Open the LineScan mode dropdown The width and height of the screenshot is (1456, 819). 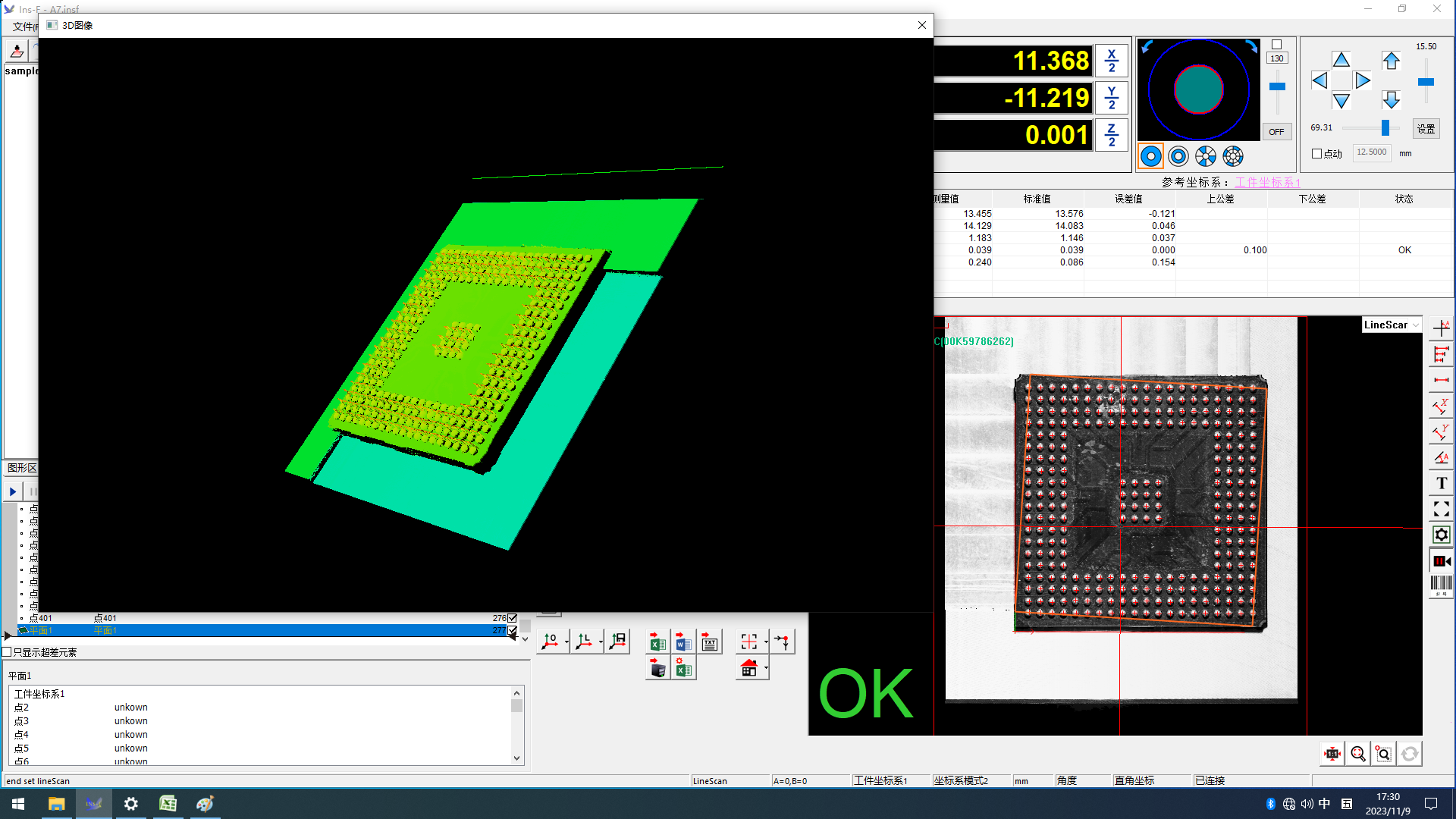(1415, 325)
